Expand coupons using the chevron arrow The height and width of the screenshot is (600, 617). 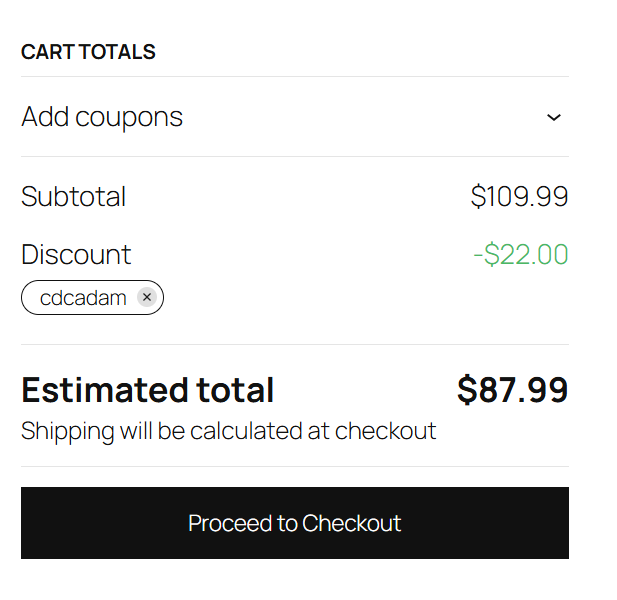coord(554,117)
